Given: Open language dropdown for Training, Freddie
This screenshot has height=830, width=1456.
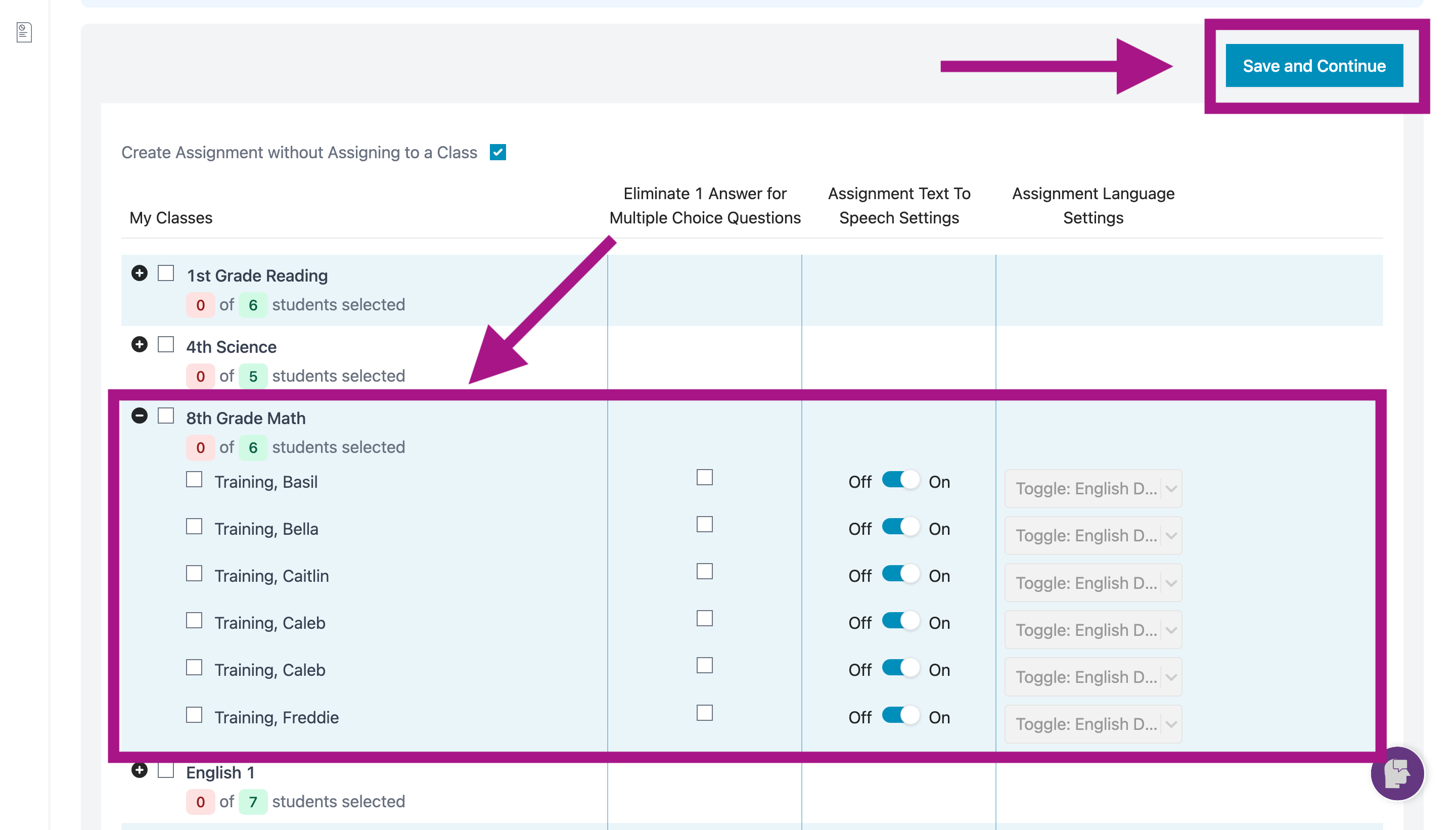Looking at the screenshot, I should tap(1093, 724).
